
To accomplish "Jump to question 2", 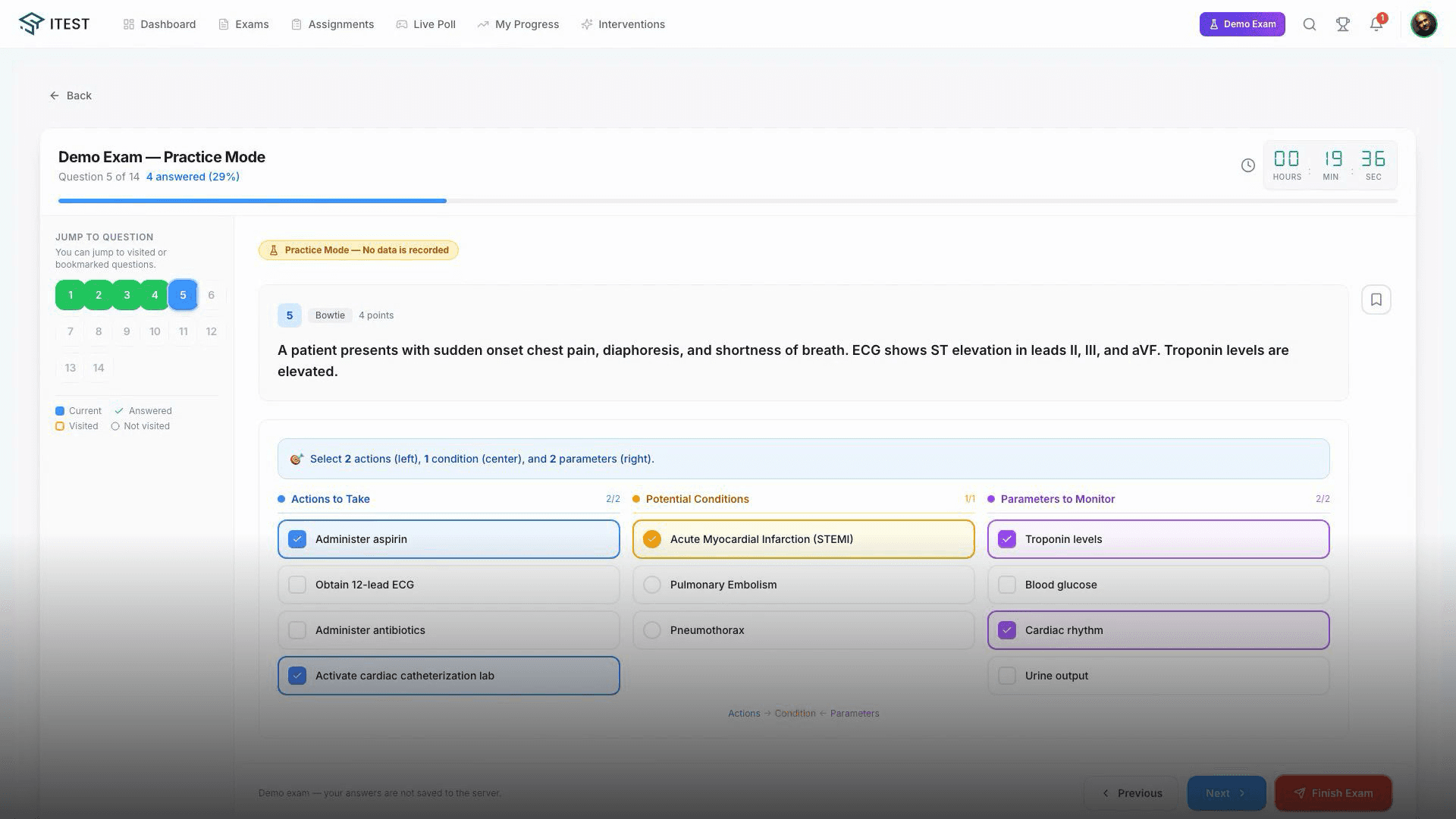I will (99, 295).
